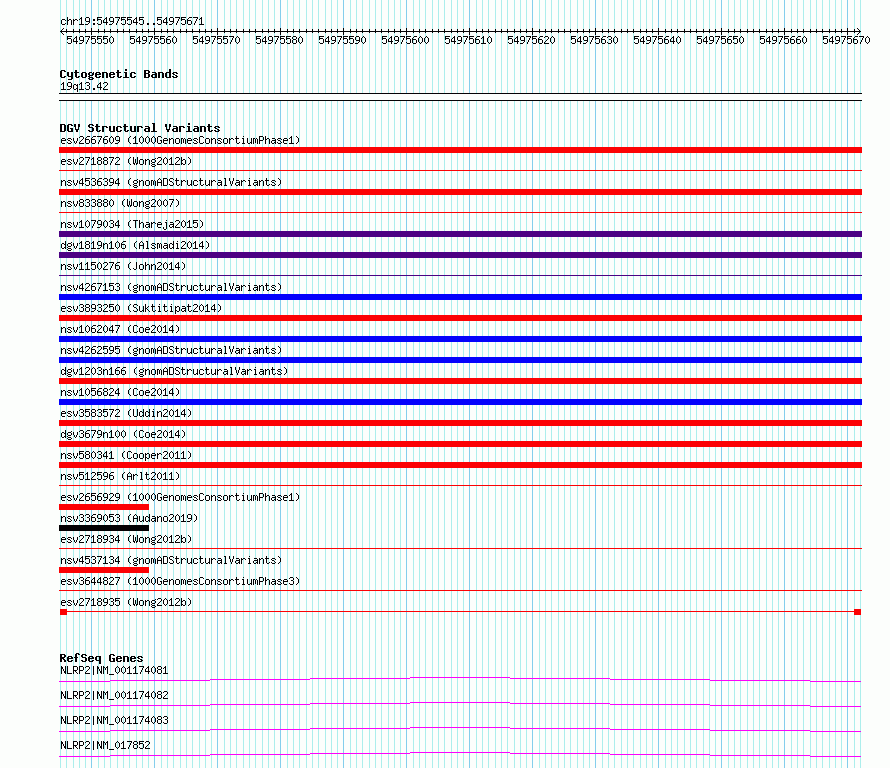The width and height of the screenshot is (890, 768).
Task: Click variant nsv580341 (Cooper2011)
Action: point(126,455)
